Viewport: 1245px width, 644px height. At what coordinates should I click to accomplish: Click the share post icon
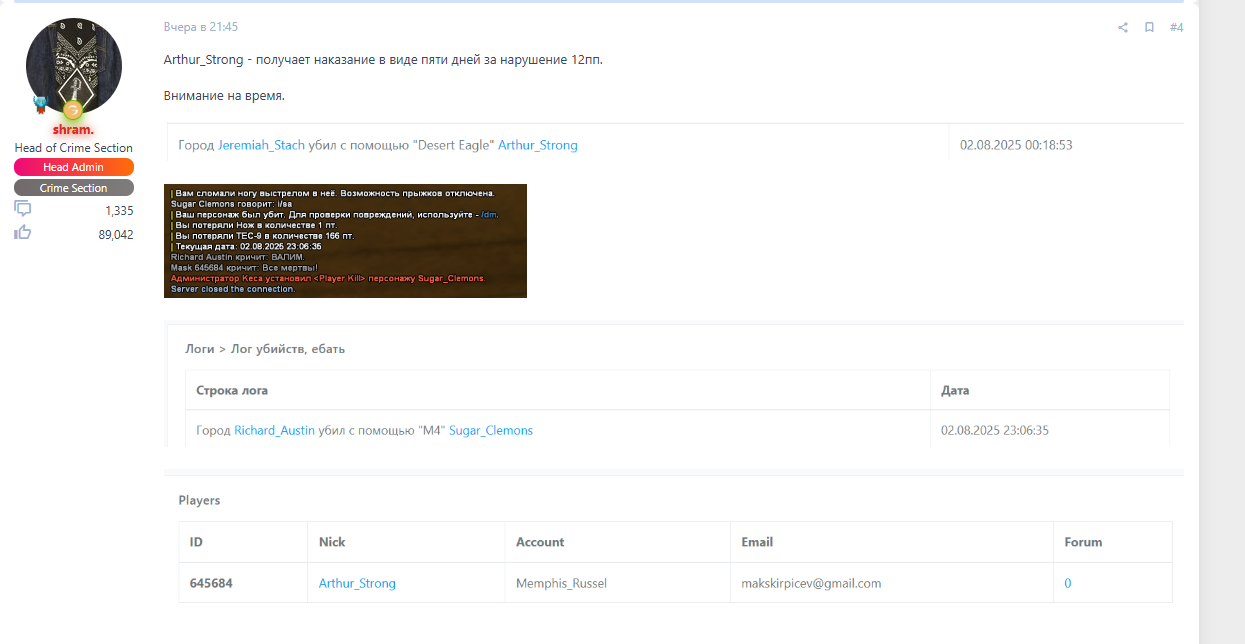coord(1123,28)
